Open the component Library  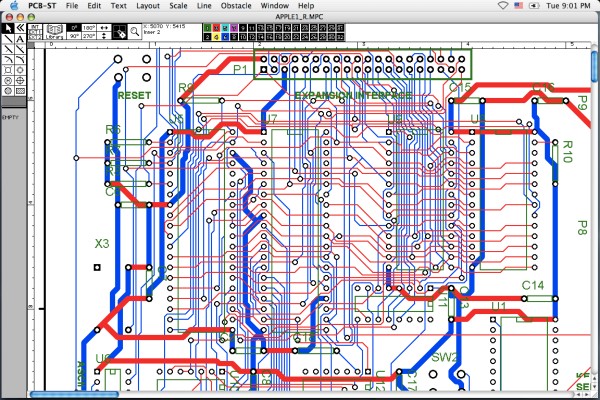[54, 32]
